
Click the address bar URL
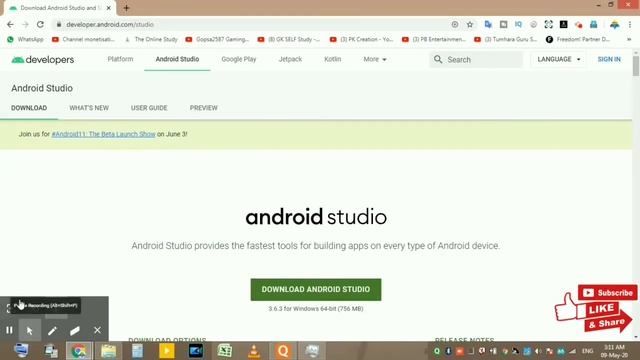pyautogui.click(x=110, y=24)
